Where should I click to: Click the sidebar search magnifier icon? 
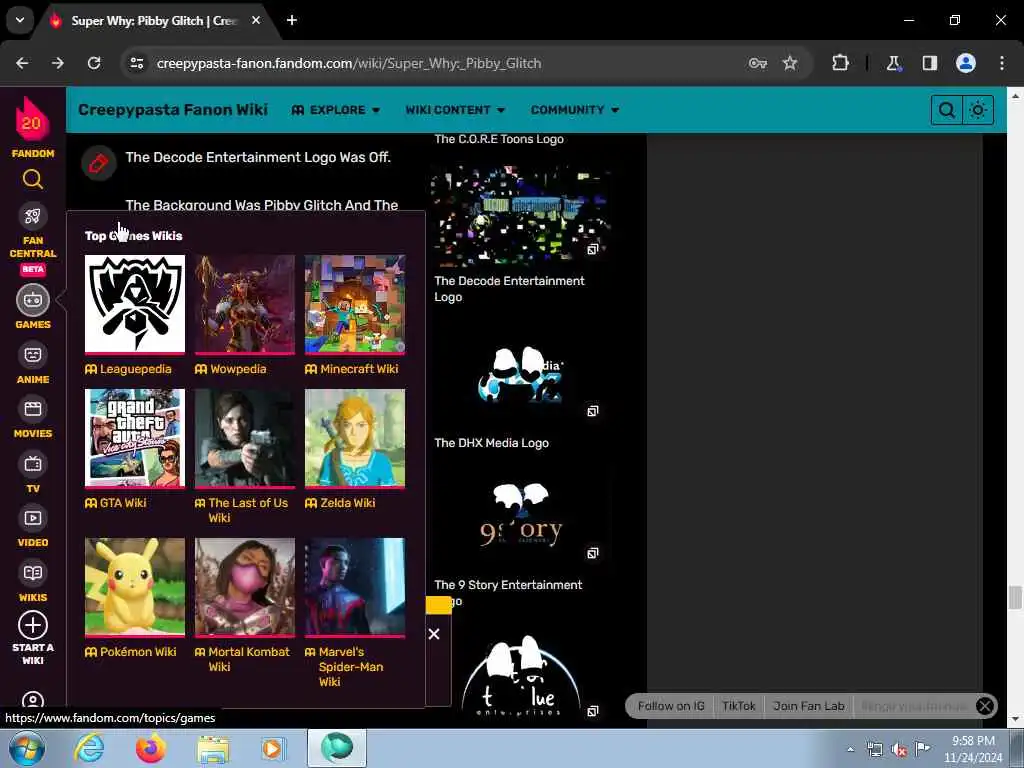coord(33,179)
